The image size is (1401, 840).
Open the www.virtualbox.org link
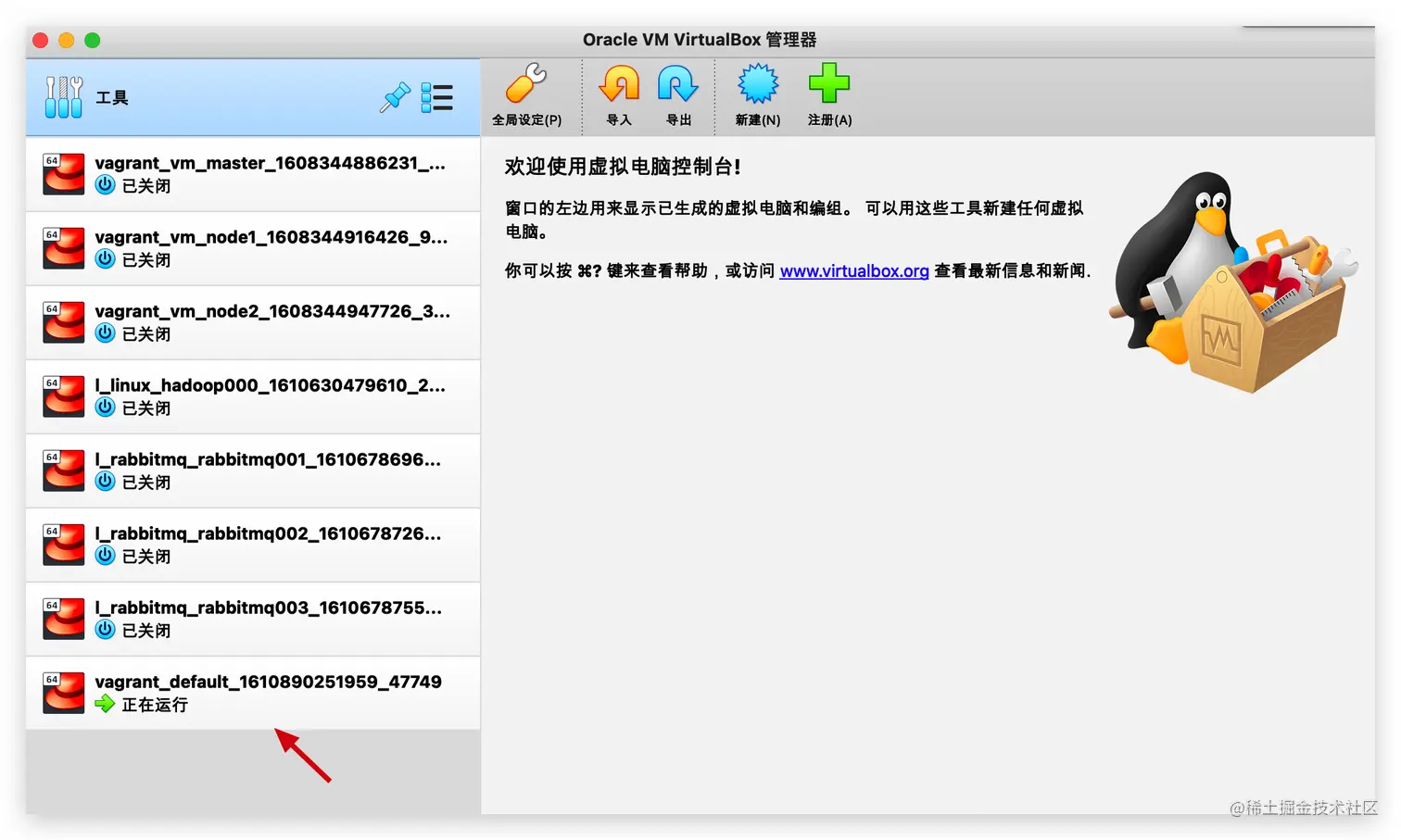click(x=854, y=270)
